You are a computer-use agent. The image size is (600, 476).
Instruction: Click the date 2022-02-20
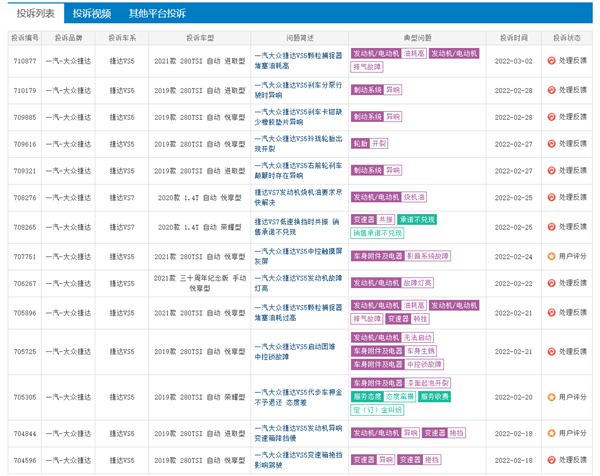[x=514, y=397]
